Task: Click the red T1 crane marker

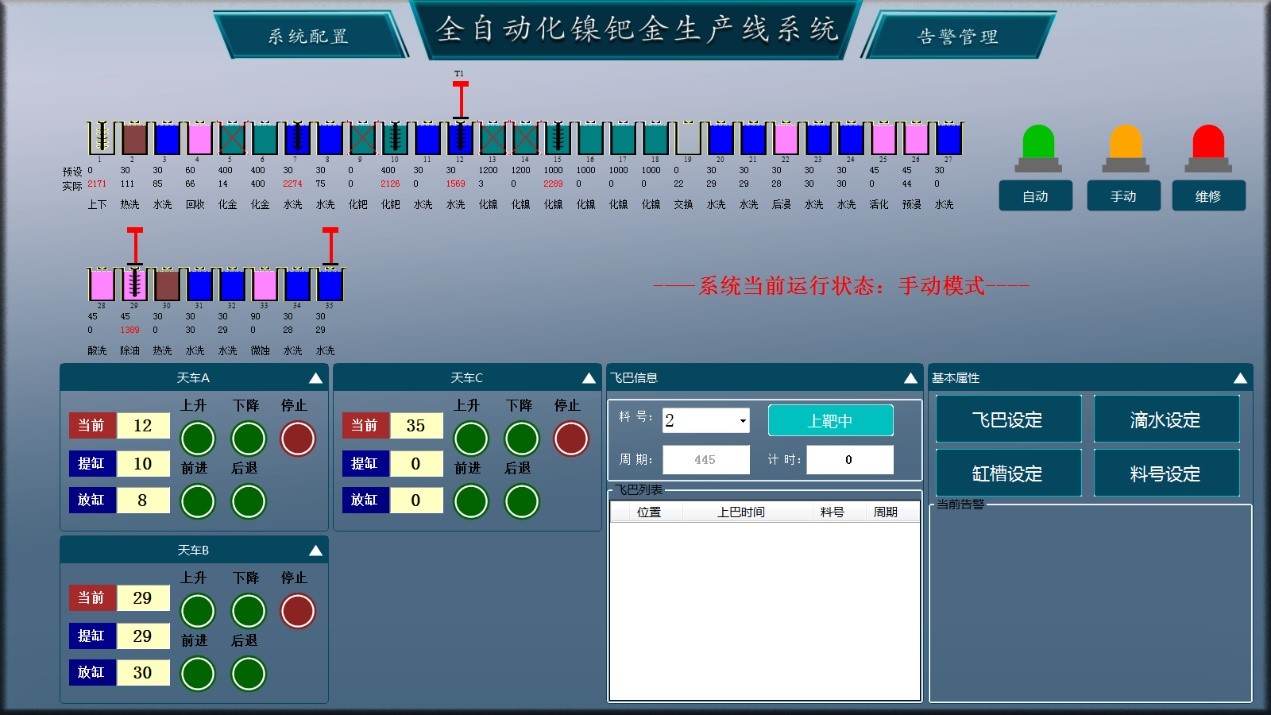Action: [x=460, y=98]
